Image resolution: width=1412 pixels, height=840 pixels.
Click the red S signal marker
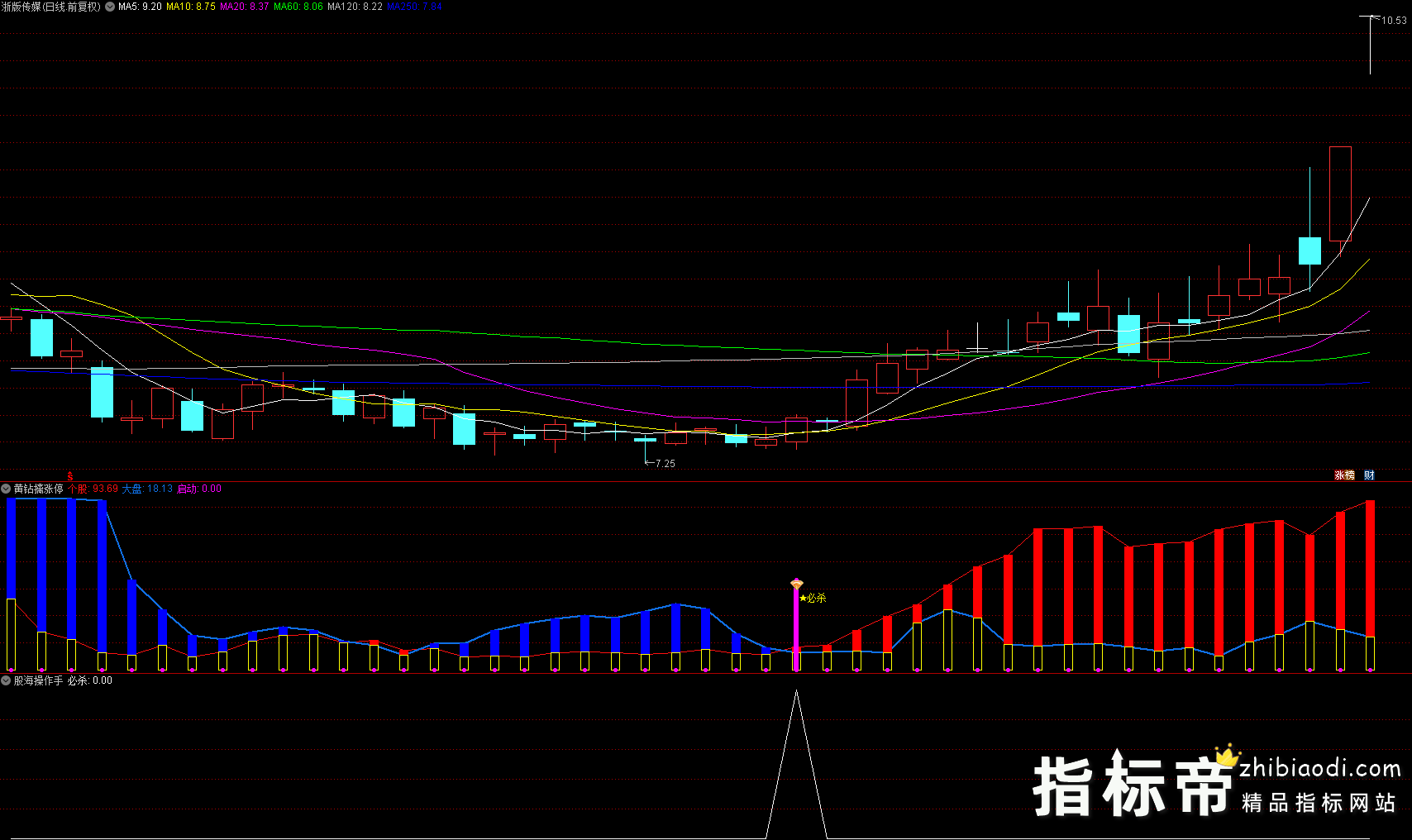pyautogui.click(x=70, y=476)
